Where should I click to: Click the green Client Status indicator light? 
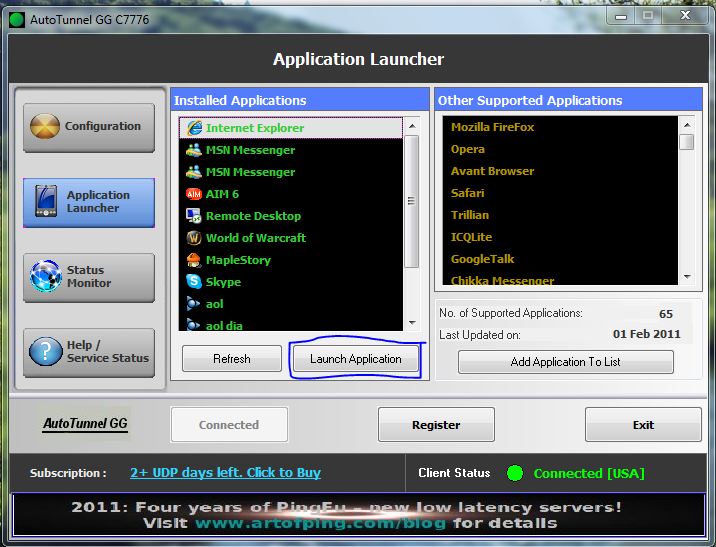515,473
